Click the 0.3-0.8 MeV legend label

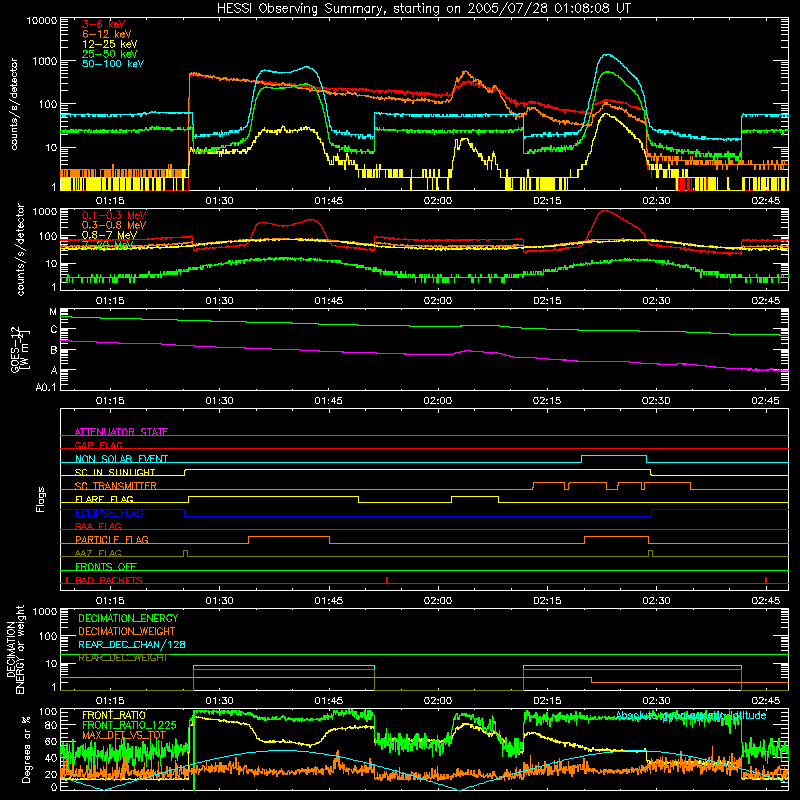click(x=114, y=225)
